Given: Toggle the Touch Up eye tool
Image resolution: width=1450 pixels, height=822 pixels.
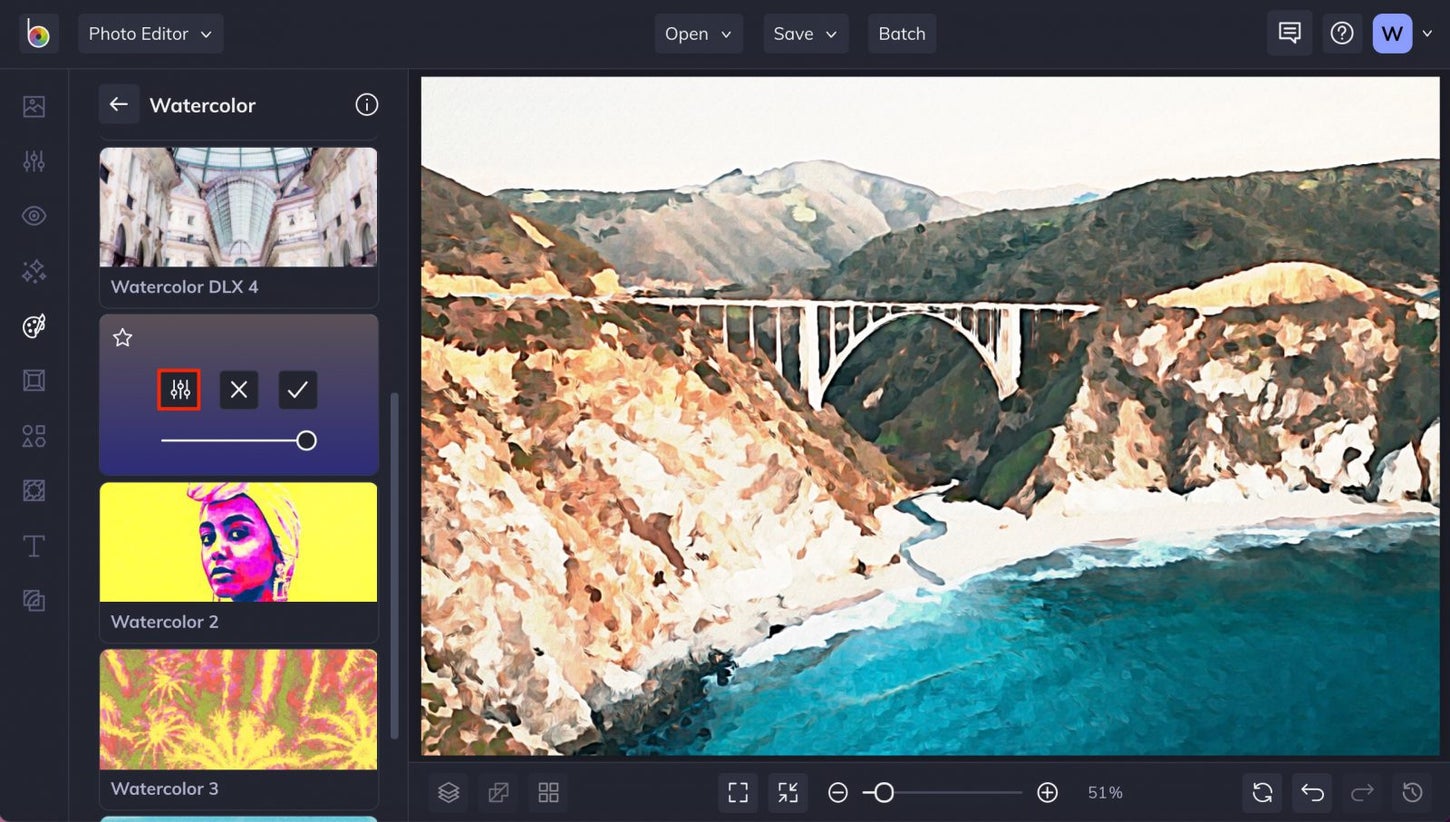Looking at the screenshot, I should point(34,216).
